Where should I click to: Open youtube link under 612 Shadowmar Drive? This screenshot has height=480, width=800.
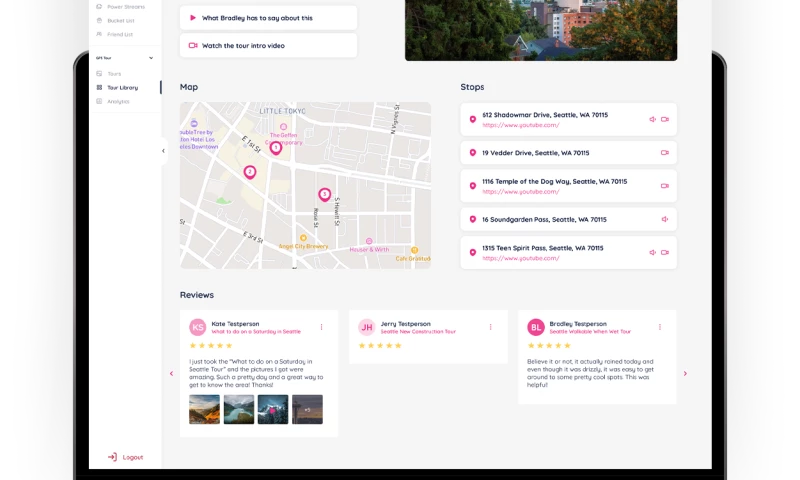click(x=520, y=125)
